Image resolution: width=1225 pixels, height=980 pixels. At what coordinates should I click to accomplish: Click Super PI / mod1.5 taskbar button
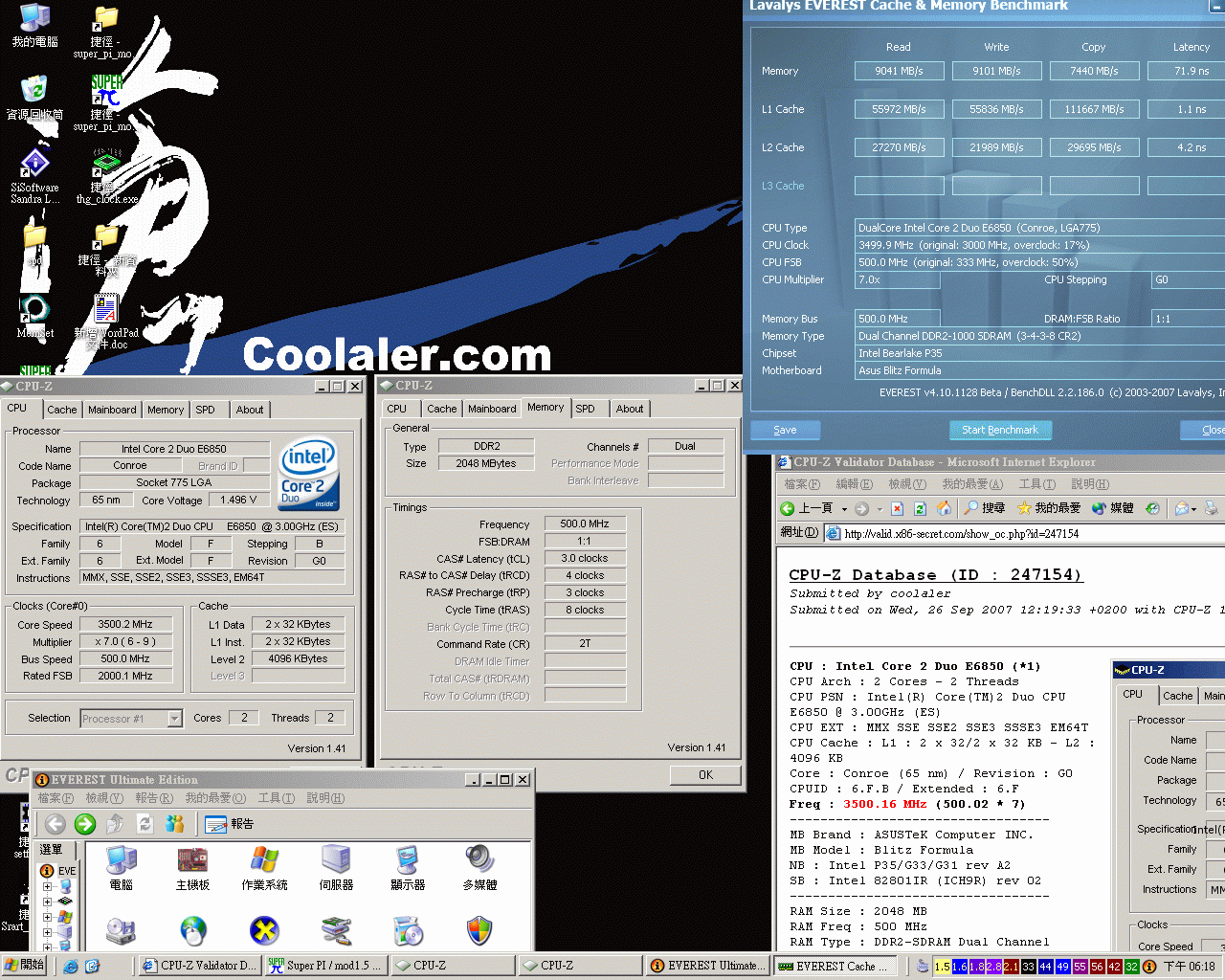tap(324, 966)
